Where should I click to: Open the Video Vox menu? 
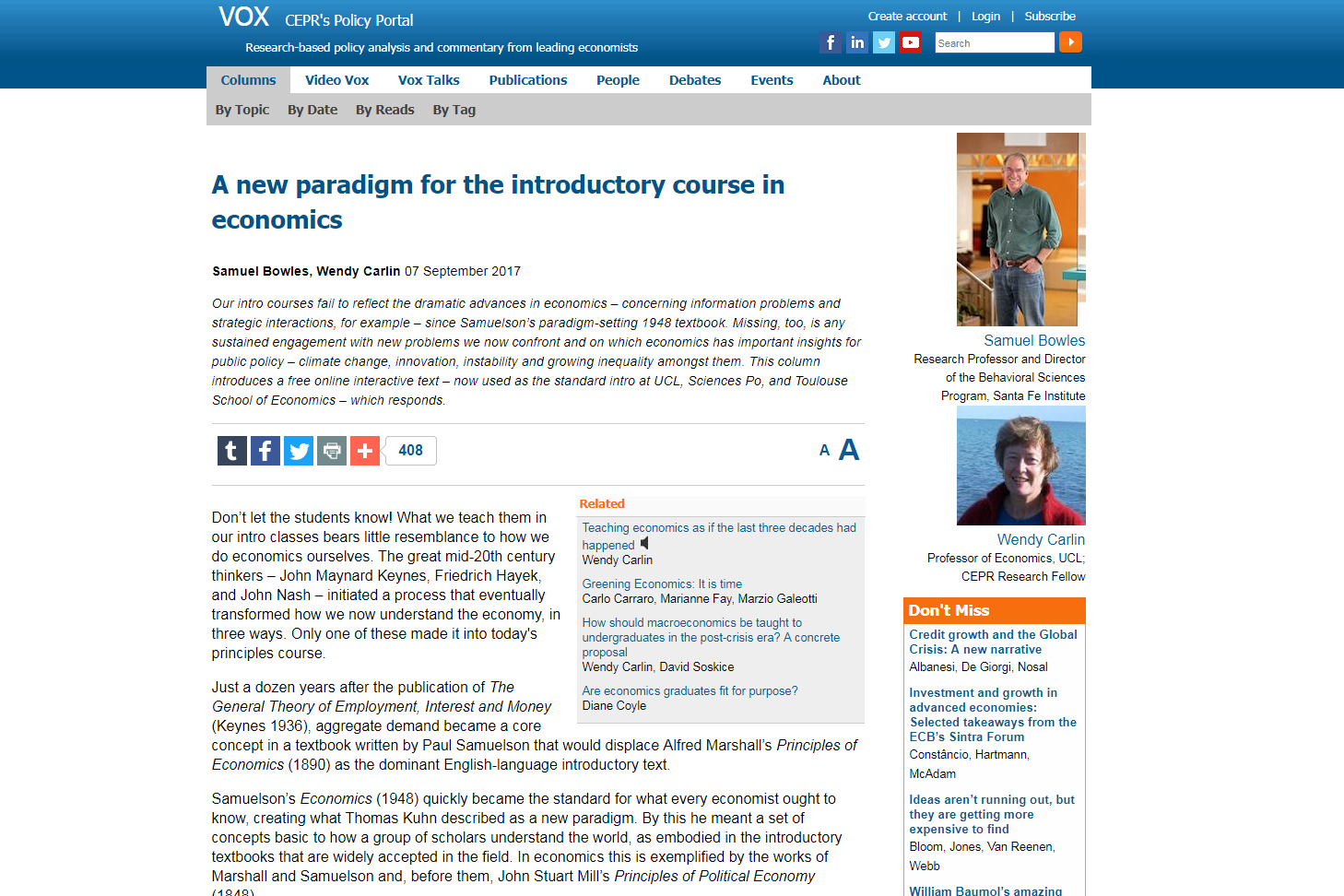point(337,80)
